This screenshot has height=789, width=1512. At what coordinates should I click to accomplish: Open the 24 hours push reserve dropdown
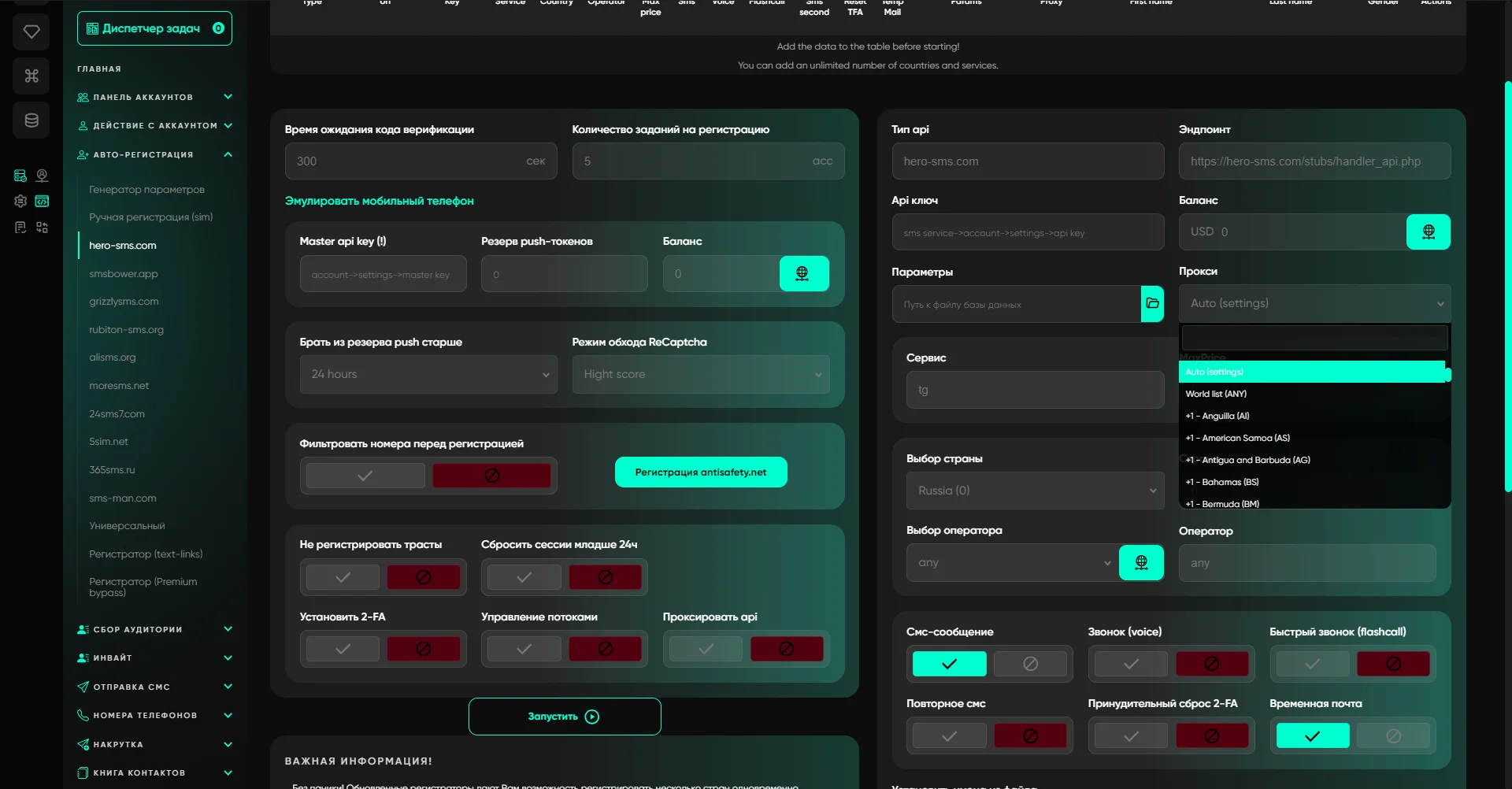point(428,374)
